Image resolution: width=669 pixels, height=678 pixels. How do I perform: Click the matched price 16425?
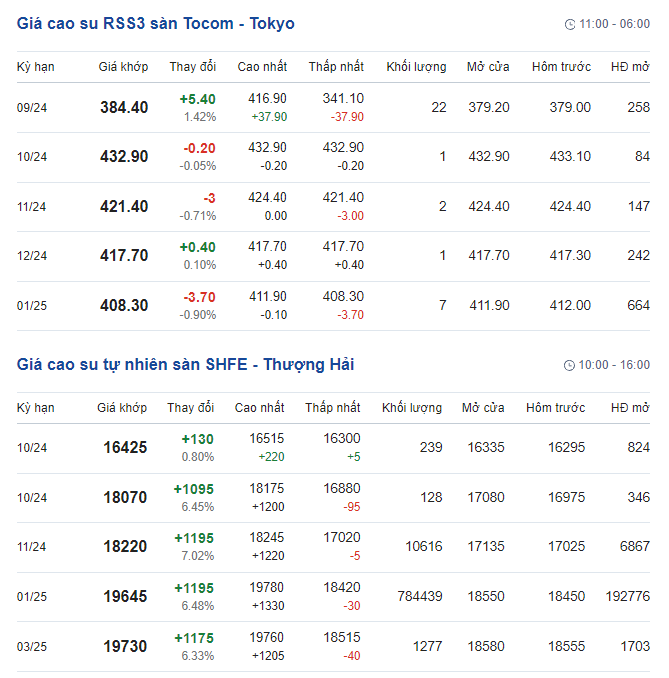(125, 448)
